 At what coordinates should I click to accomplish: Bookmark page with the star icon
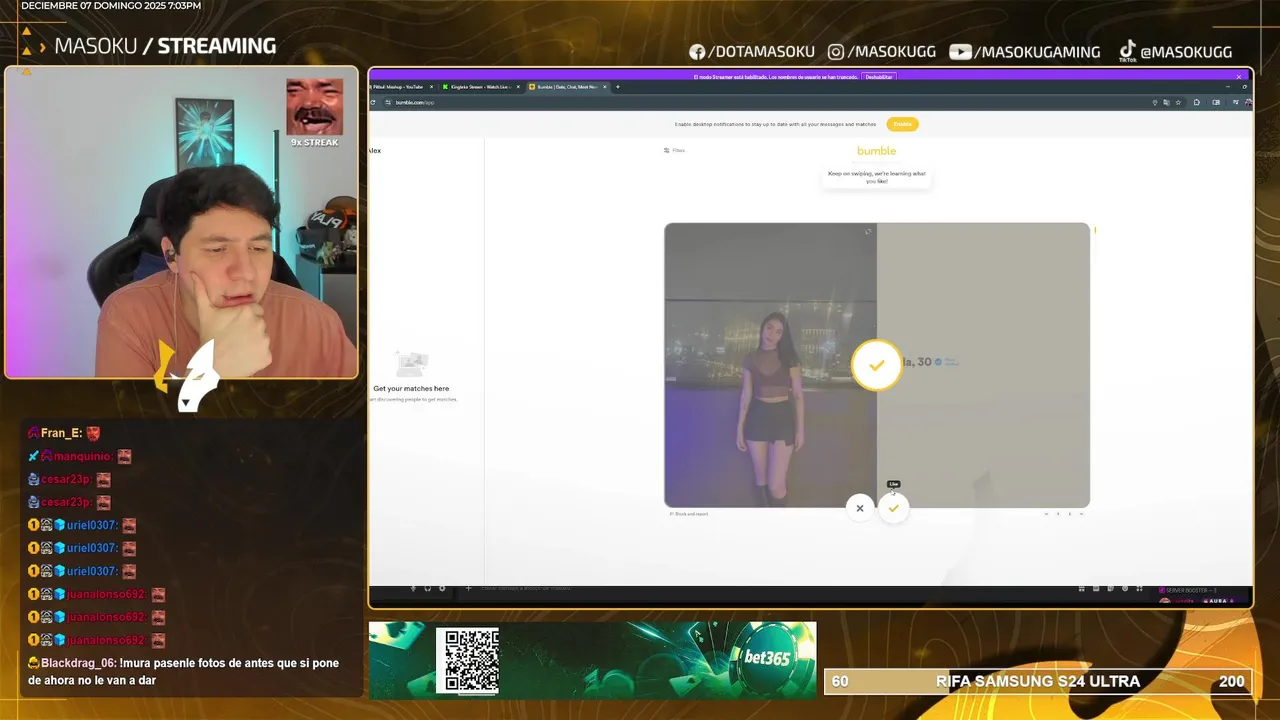pos(1178,102)
